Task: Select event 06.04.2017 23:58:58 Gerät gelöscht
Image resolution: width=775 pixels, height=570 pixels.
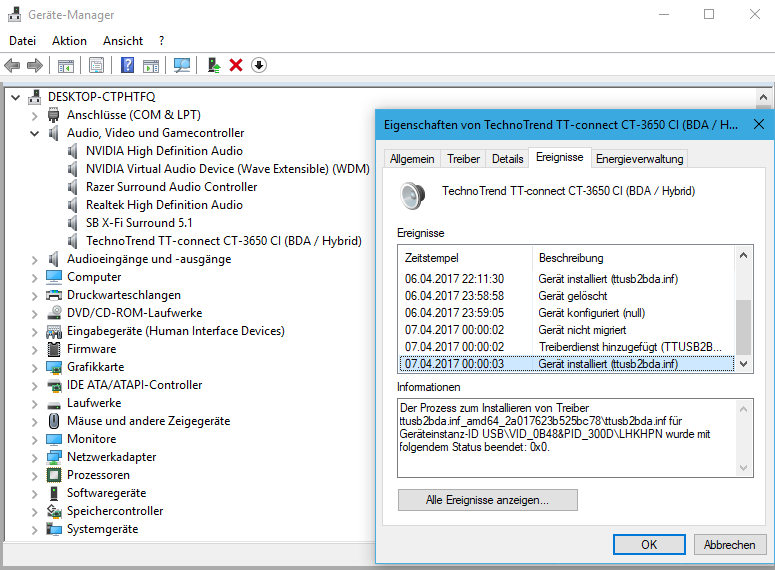Action: pos(566,296)
